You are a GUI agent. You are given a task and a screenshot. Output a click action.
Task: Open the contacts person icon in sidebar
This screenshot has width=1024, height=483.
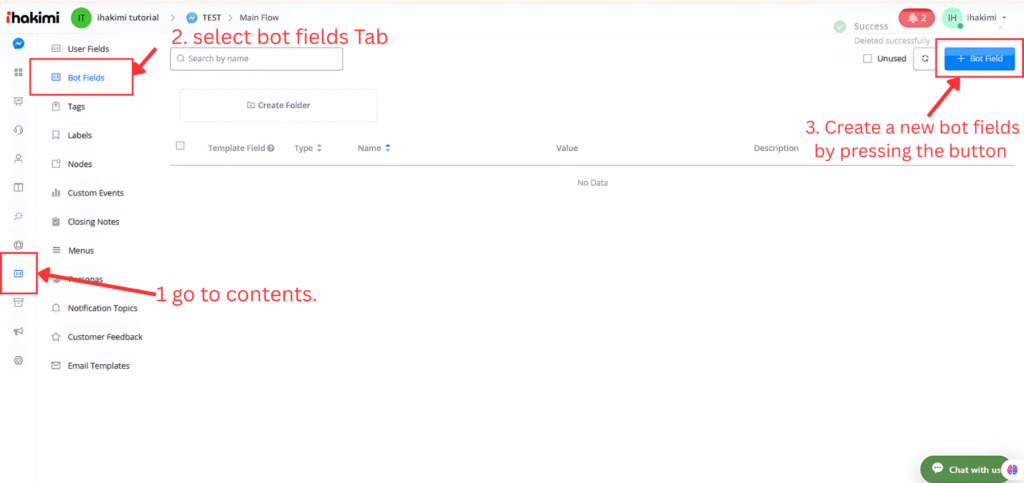pyautogui.click(x=18, y=158)
